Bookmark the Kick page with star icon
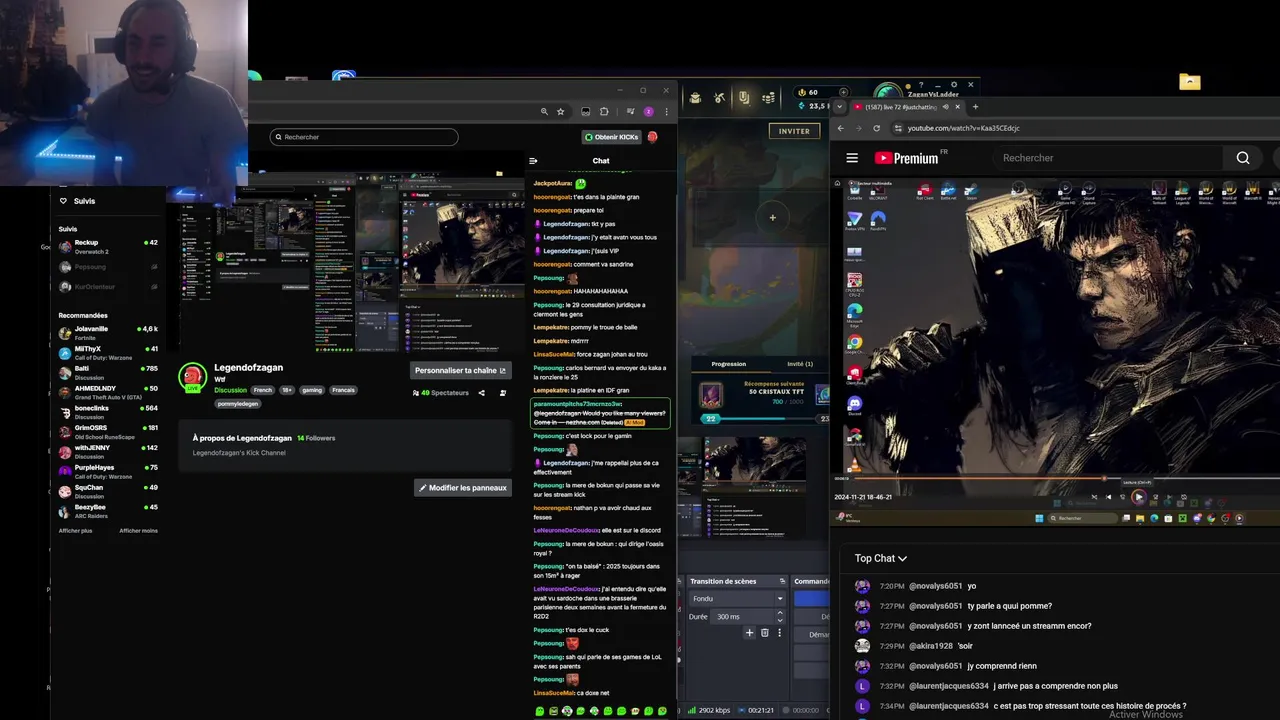The image size is (1280, 720). coord(561,112)
